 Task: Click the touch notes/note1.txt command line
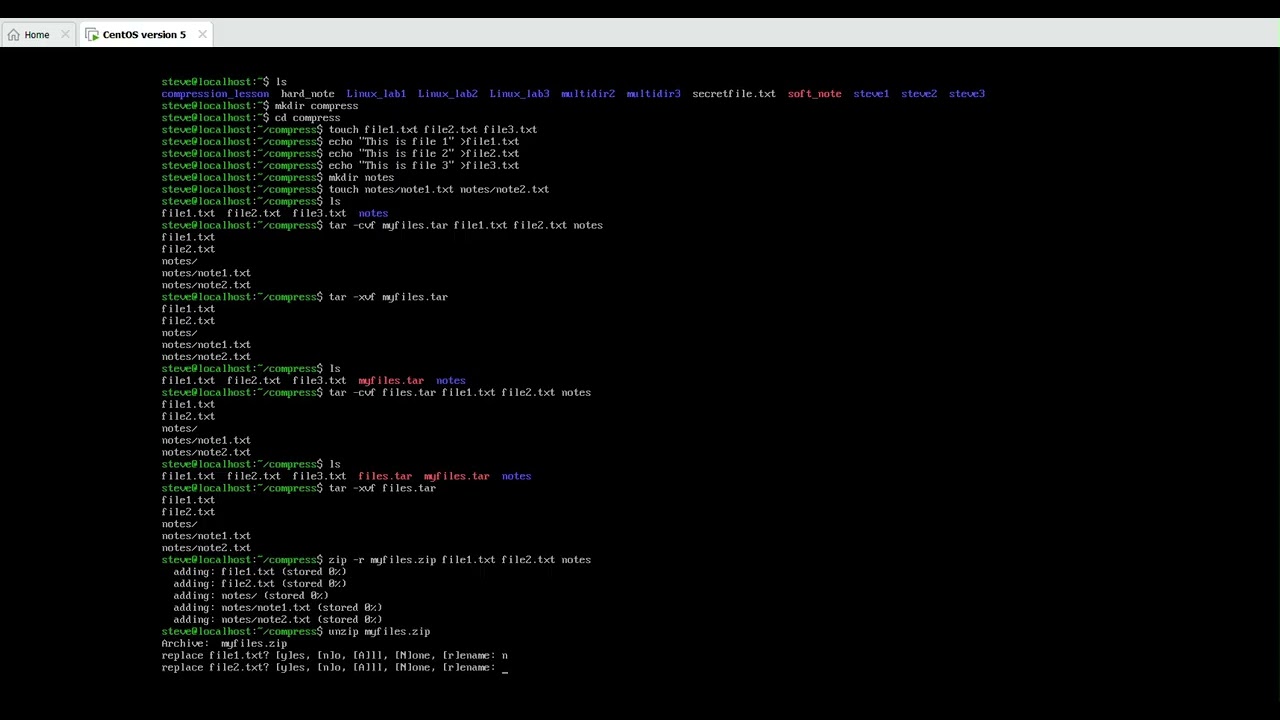(x=439, y=190)
